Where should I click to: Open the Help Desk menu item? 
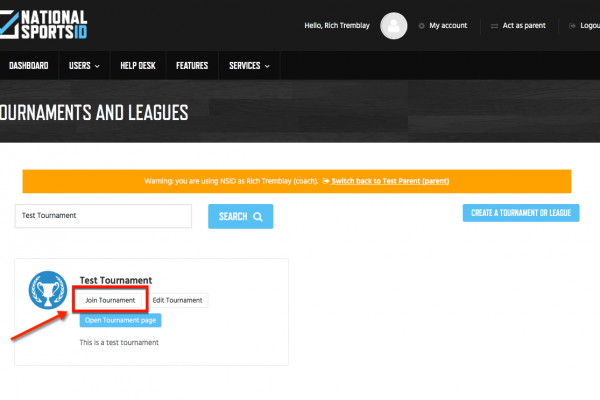click(x=138, y=66)
